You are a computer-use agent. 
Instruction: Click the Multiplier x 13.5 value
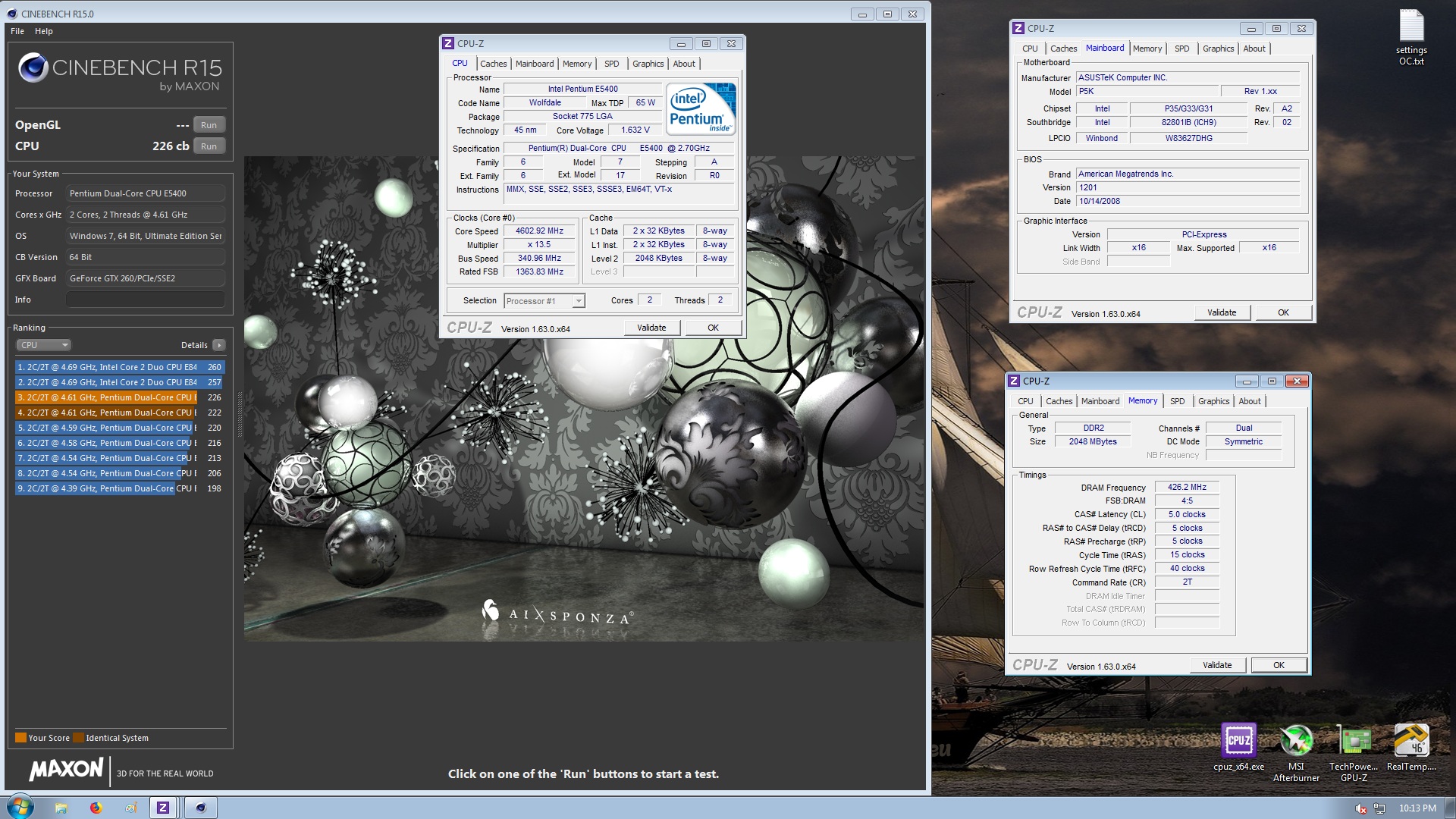pyautogui.click(x=540, y=245)
